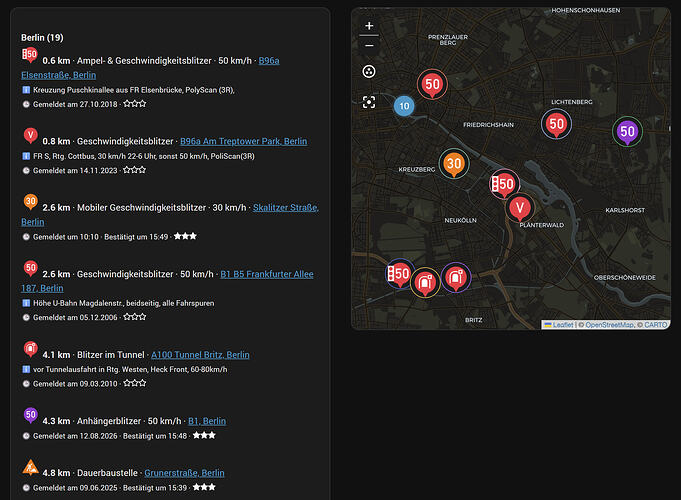Click the text 'Blitzer im Tunnel'
The height and width of the screenshot is (500, 681).
click(x=111, y=355)
